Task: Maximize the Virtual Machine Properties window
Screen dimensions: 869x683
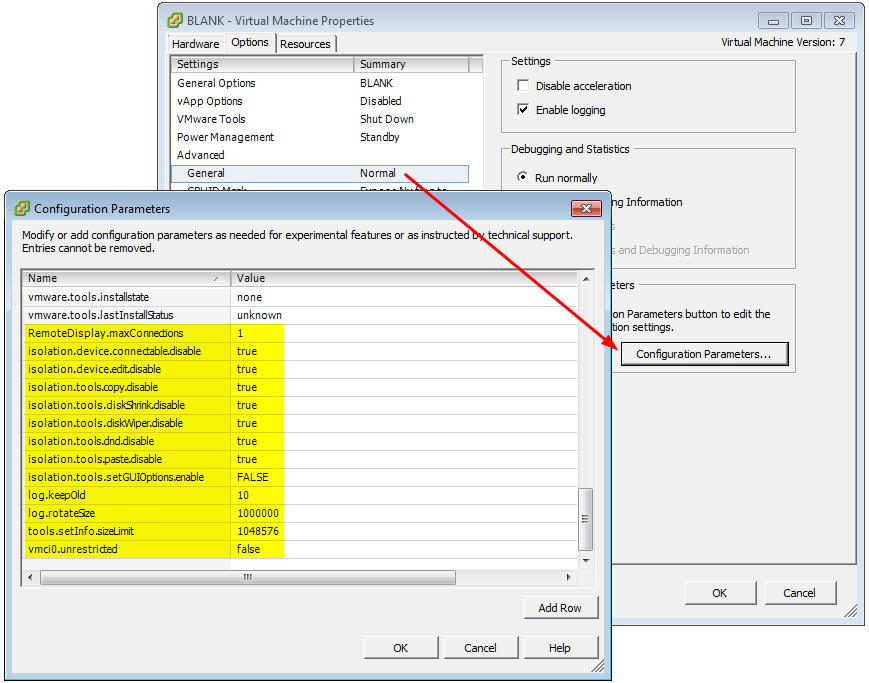Action: [x=806, y=21]
